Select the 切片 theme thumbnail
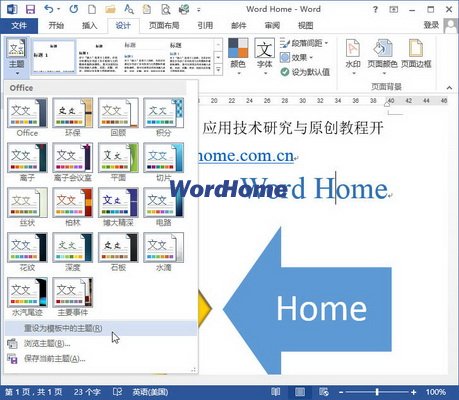This screenshot has height=400, width=459. click(x=163, y=158)
